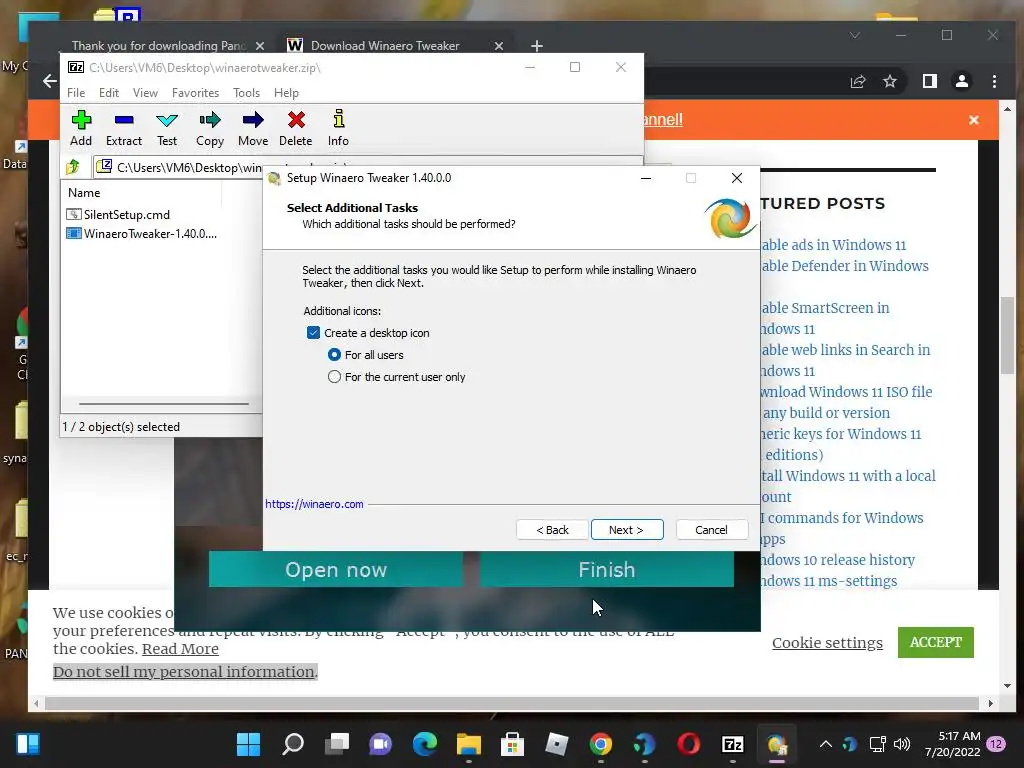Open taskbar Search icon
The image size is (1024, 768).
[293, 744]
